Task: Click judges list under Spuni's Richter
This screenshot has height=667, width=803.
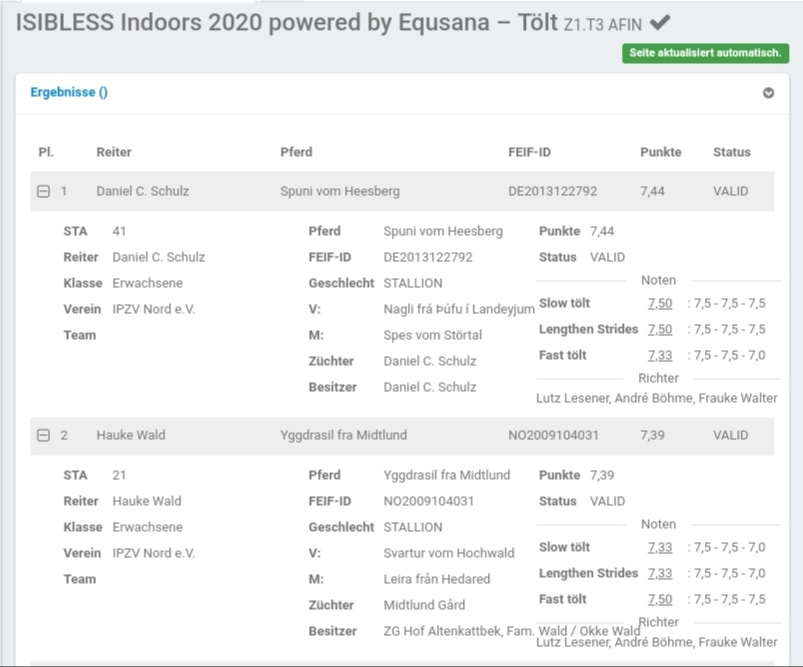Action: tap(657, 398)
